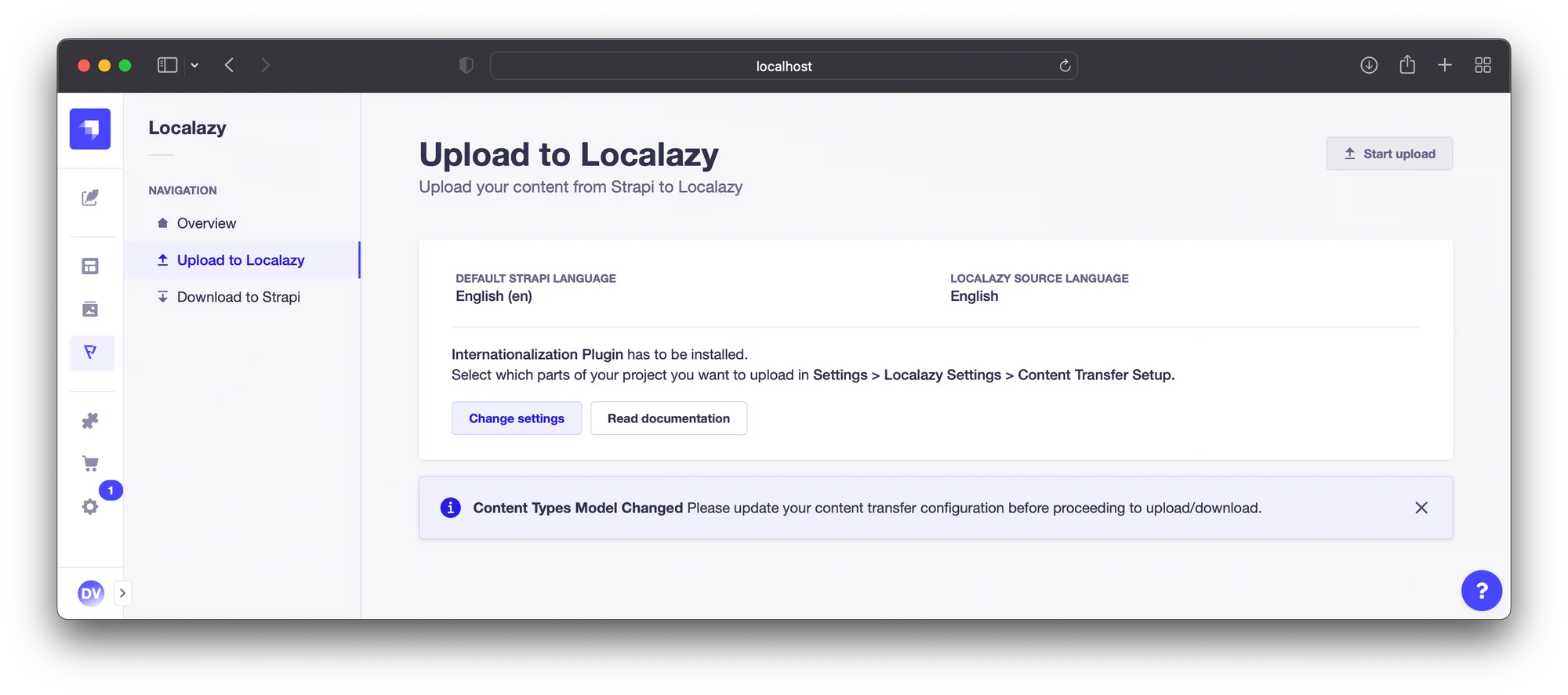1568x695 pixels.
Task: Click the localhost address bar
Action: [783, 67]
